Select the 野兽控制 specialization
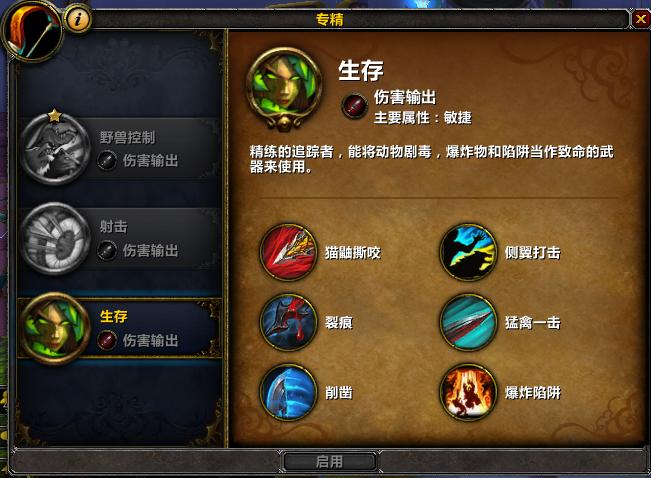The image size is (651, 478). point(120,149)
